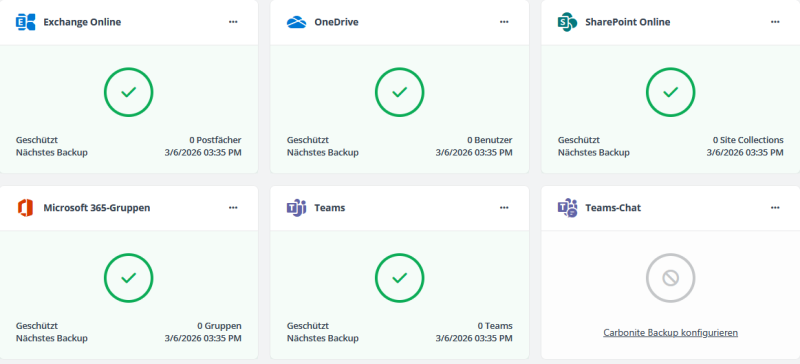Viewport: 800px width, 364px height.
Task: Click Teams green checkmark status icon
Action: (399, 278)
